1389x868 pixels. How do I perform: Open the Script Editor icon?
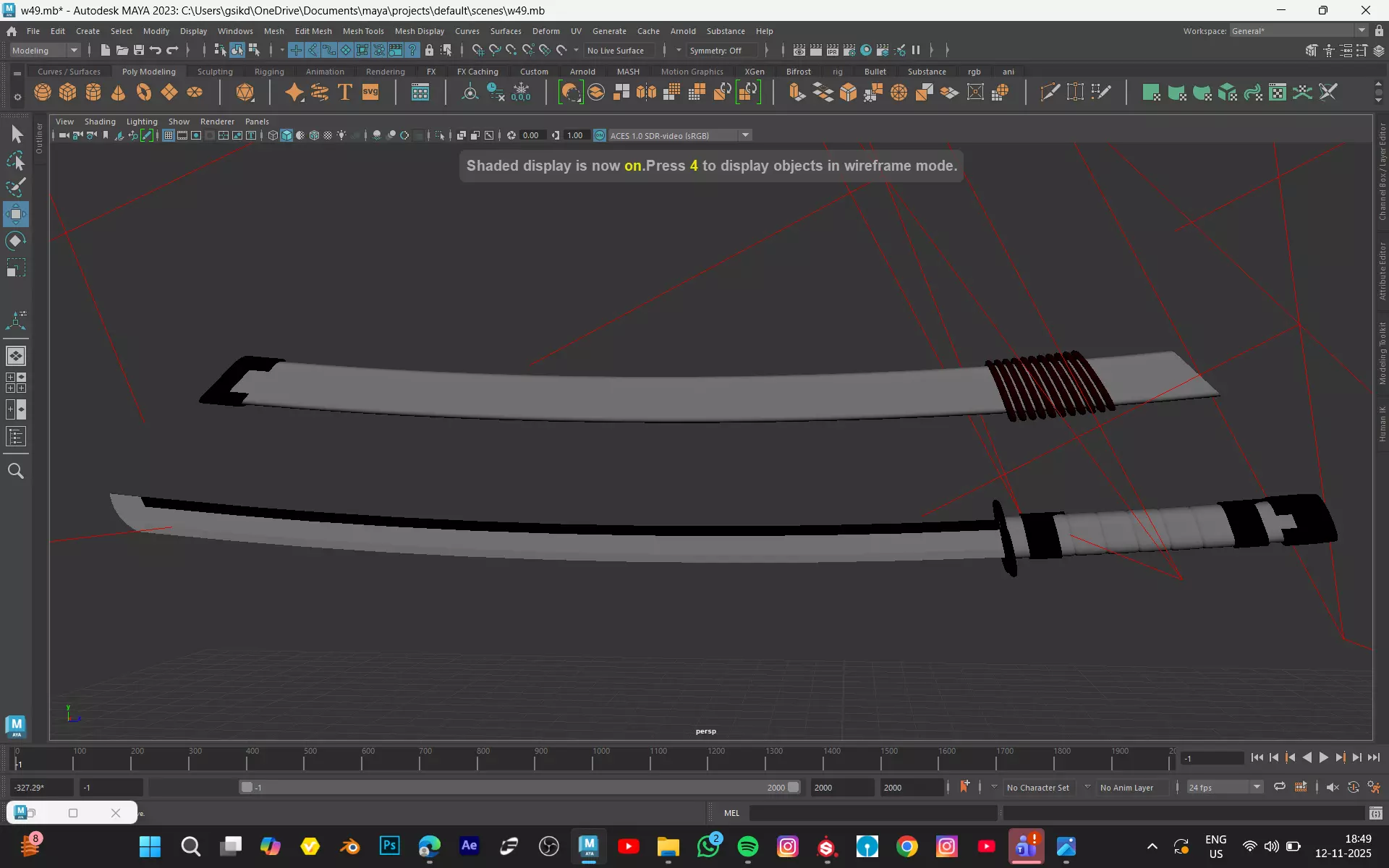[1376, 813]
